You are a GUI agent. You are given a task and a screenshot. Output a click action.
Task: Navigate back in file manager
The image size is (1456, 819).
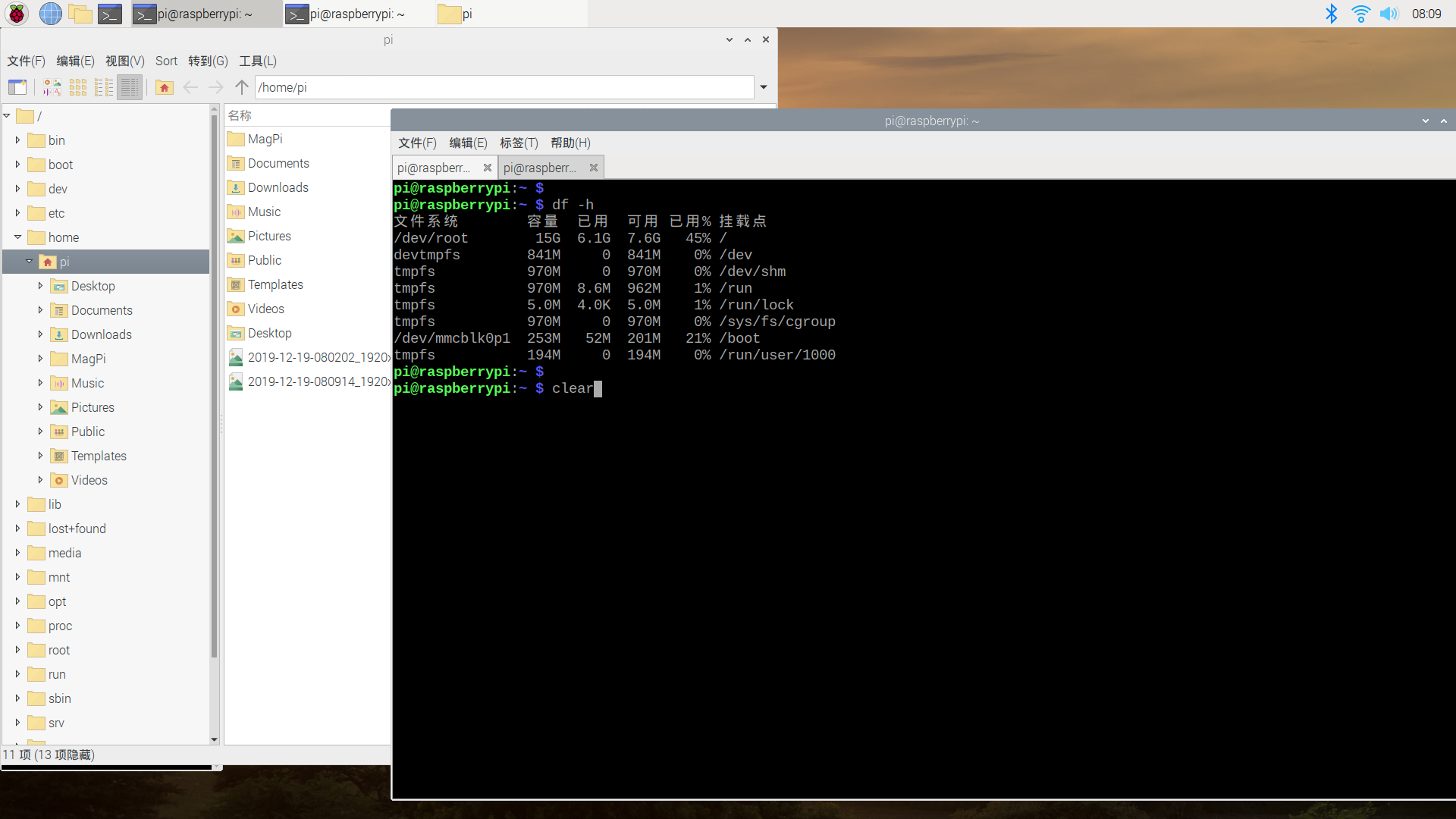[x=190, y=87]
